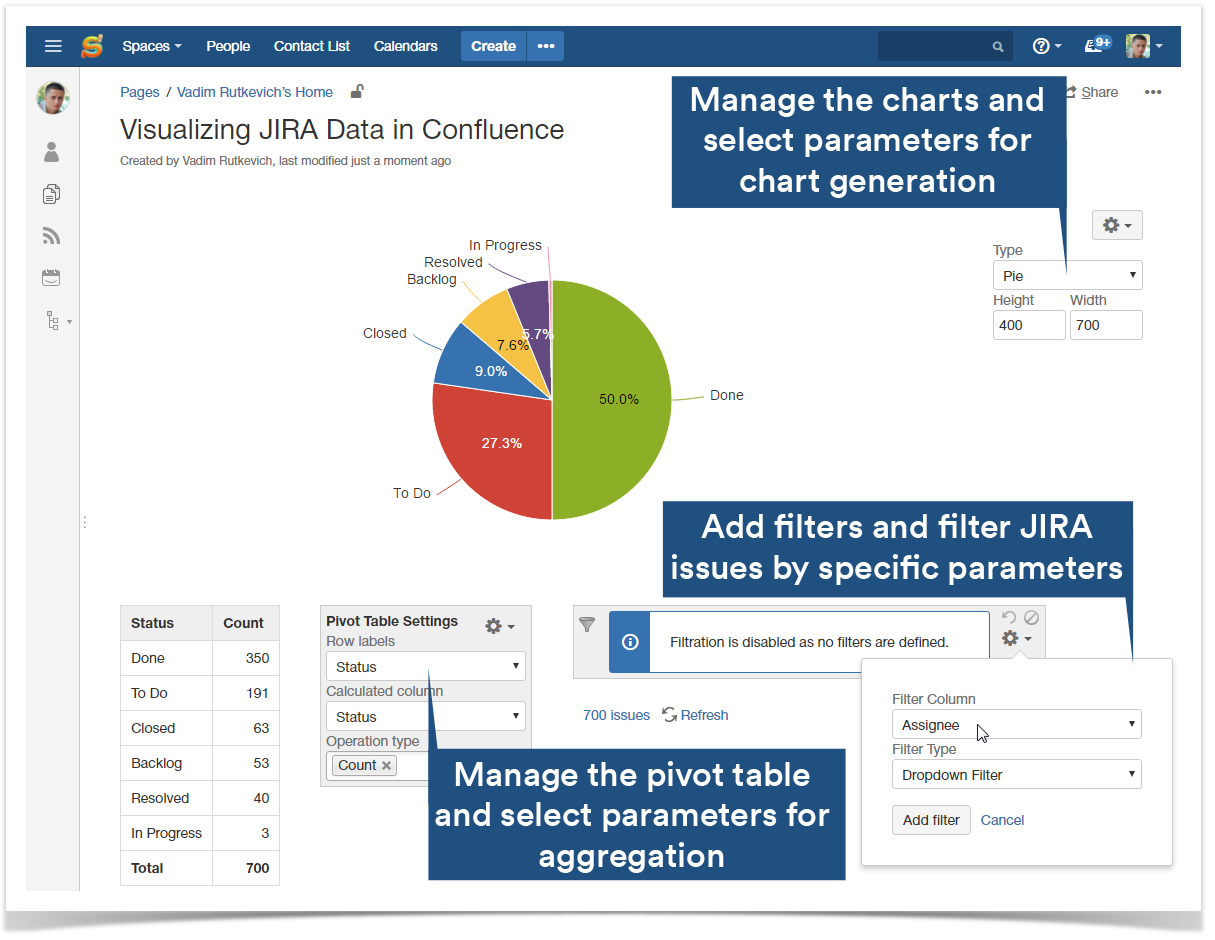Image resolution: width=1215 pixels, height=940 pixels.
Task: Open the pages icon in the sidebar
Action: [x=51, y=194]
